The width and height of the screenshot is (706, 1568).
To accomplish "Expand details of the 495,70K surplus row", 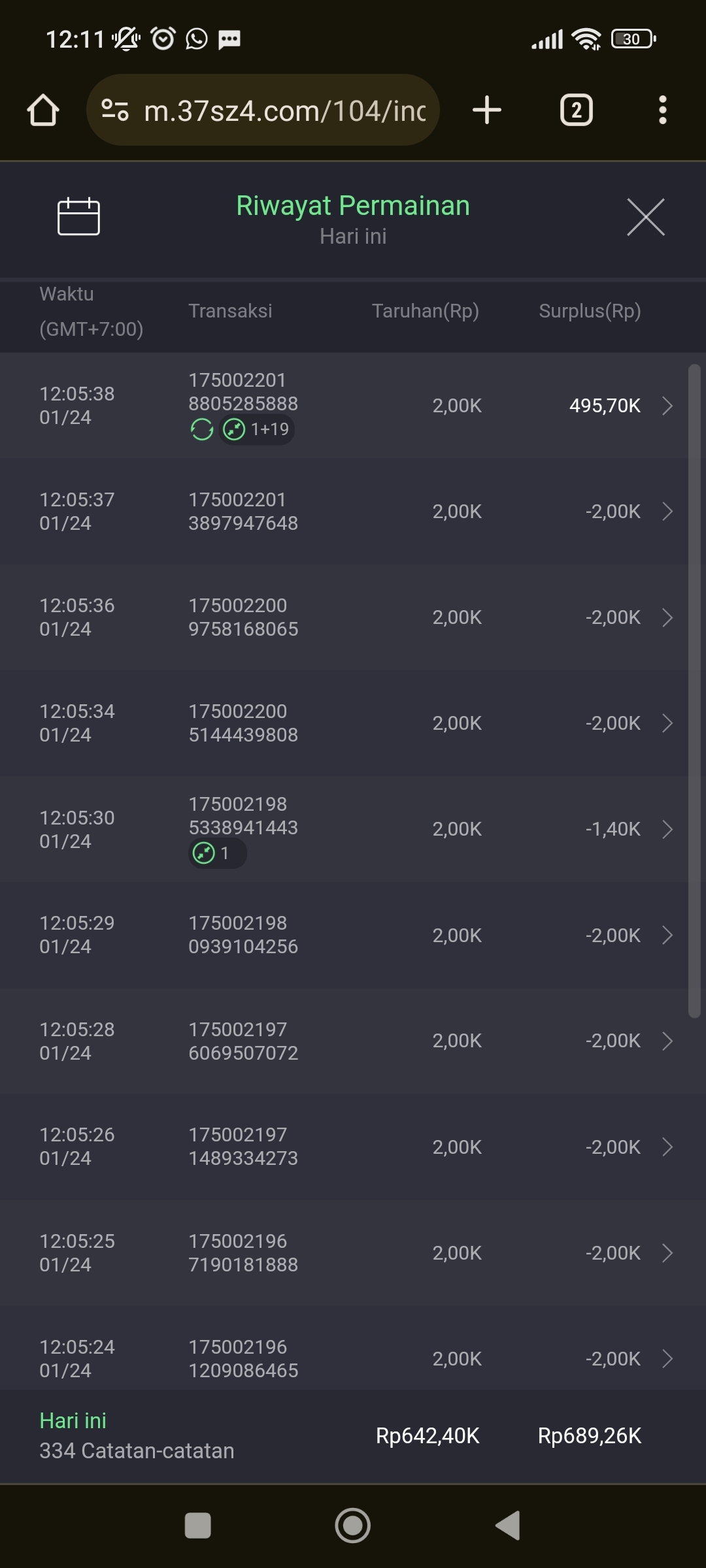I will pos(667,406).
